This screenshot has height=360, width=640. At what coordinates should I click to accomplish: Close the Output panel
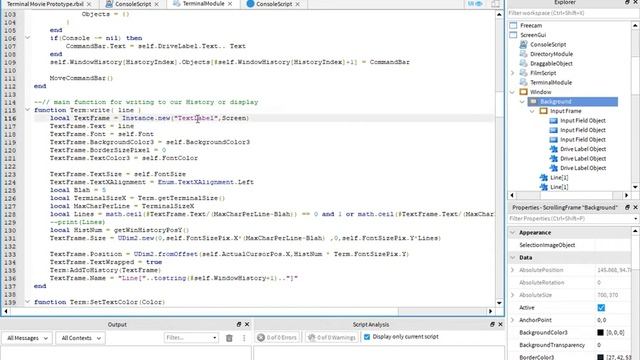247,324
